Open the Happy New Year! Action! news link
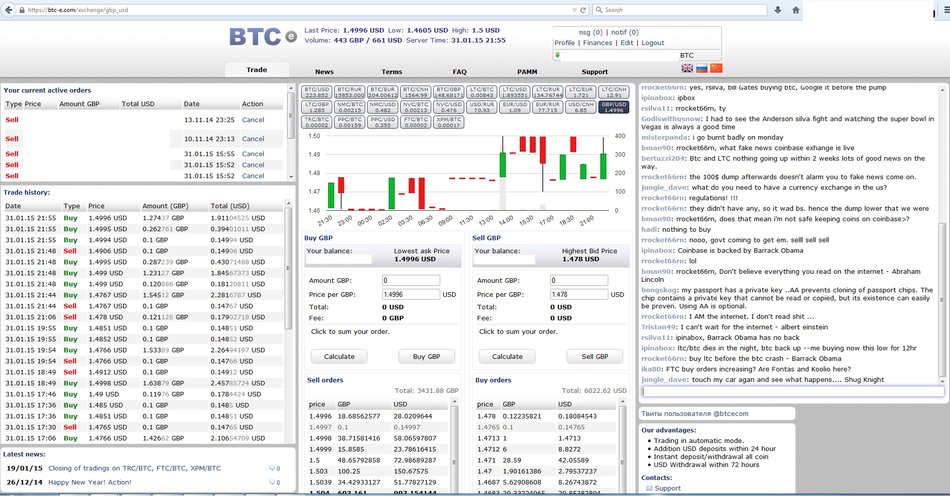The width and height of the screenshot is (950, 496). pyautogui.click(x=90, y=483)
